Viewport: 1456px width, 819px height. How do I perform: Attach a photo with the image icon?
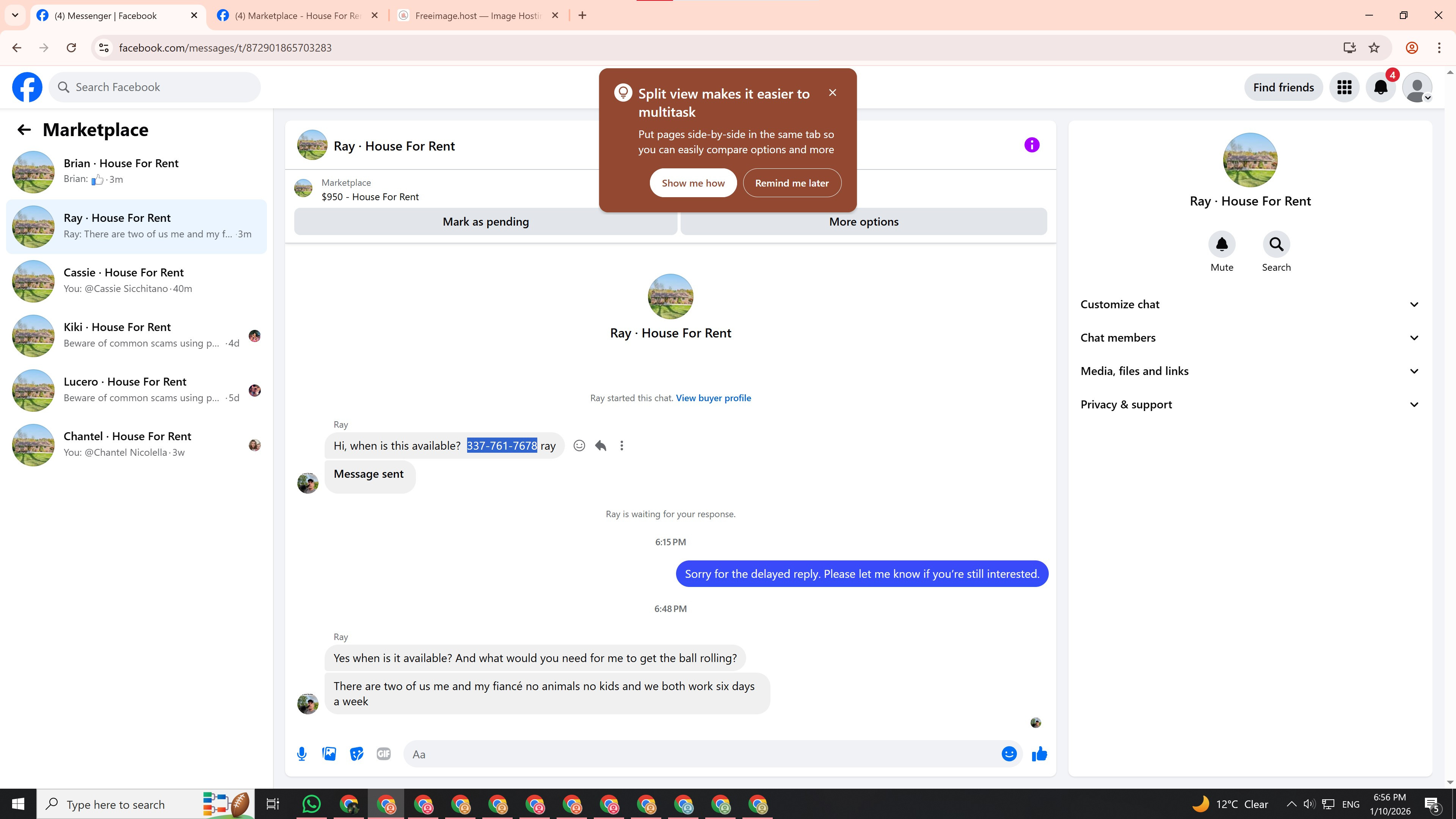point(329,754)
